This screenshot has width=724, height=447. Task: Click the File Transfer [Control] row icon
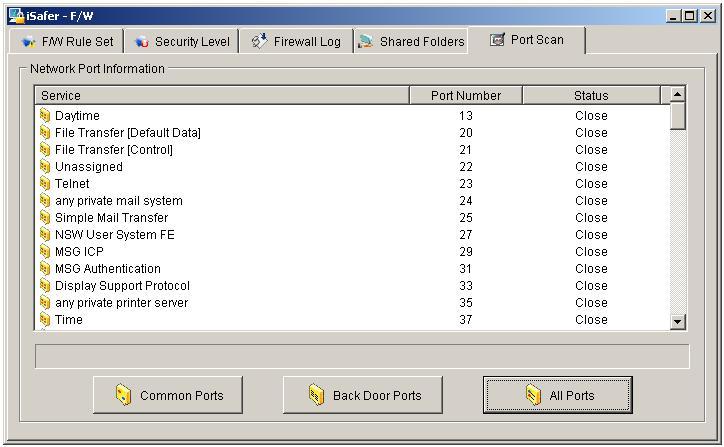click(45, 149)
